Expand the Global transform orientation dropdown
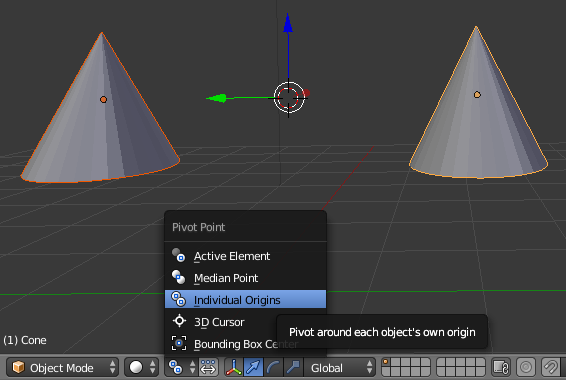Screen dimensions: 566x380 click(x=339, y=368)
